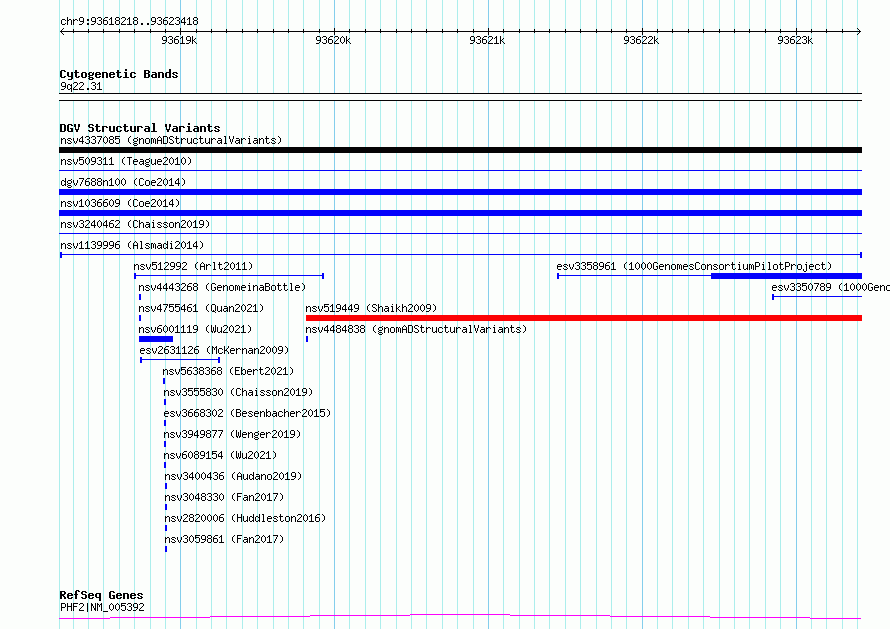
Task: Click the nsv512992 variant span line
Action: pos(229,276)
